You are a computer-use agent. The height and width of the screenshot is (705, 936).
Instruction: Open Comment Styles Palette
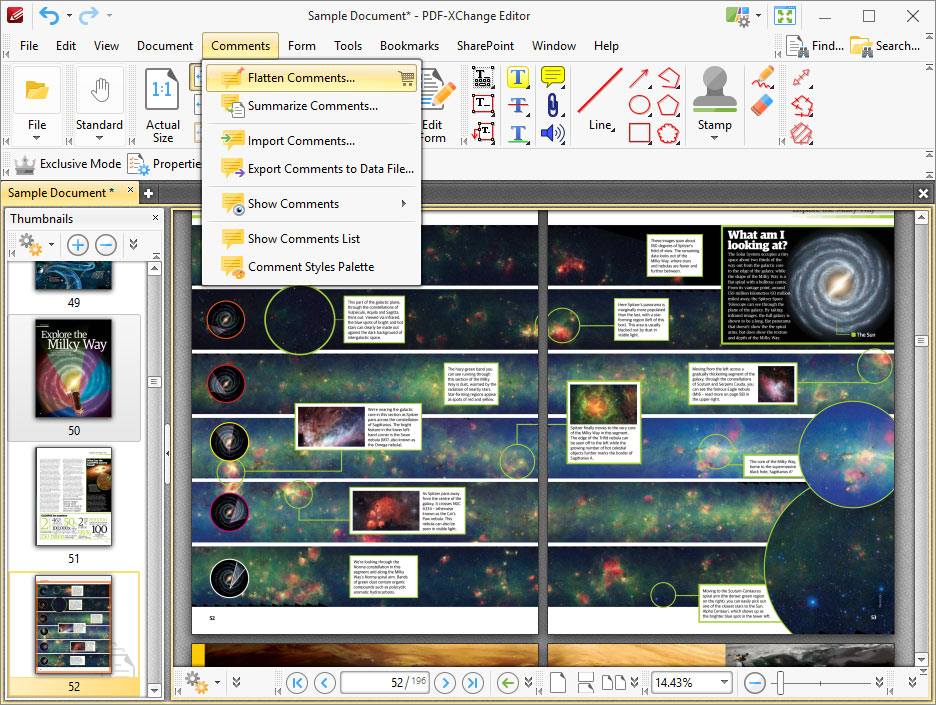pyautogui.click(x=312, y=267)
